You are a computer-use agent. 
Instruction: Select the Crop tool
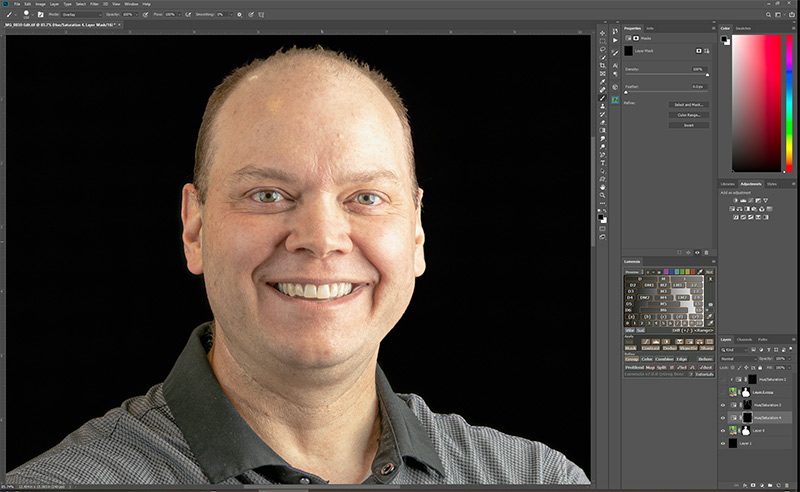click(x=603, y=65)
